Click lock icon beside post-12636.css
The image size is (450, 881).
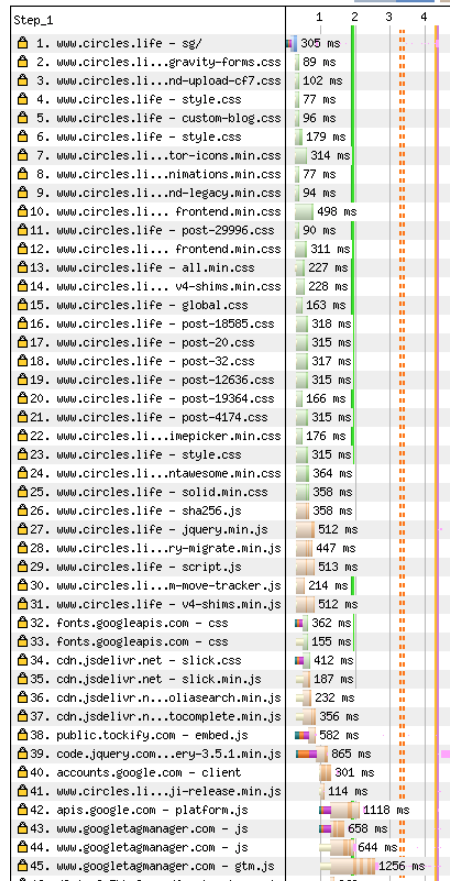pos(22,380)
